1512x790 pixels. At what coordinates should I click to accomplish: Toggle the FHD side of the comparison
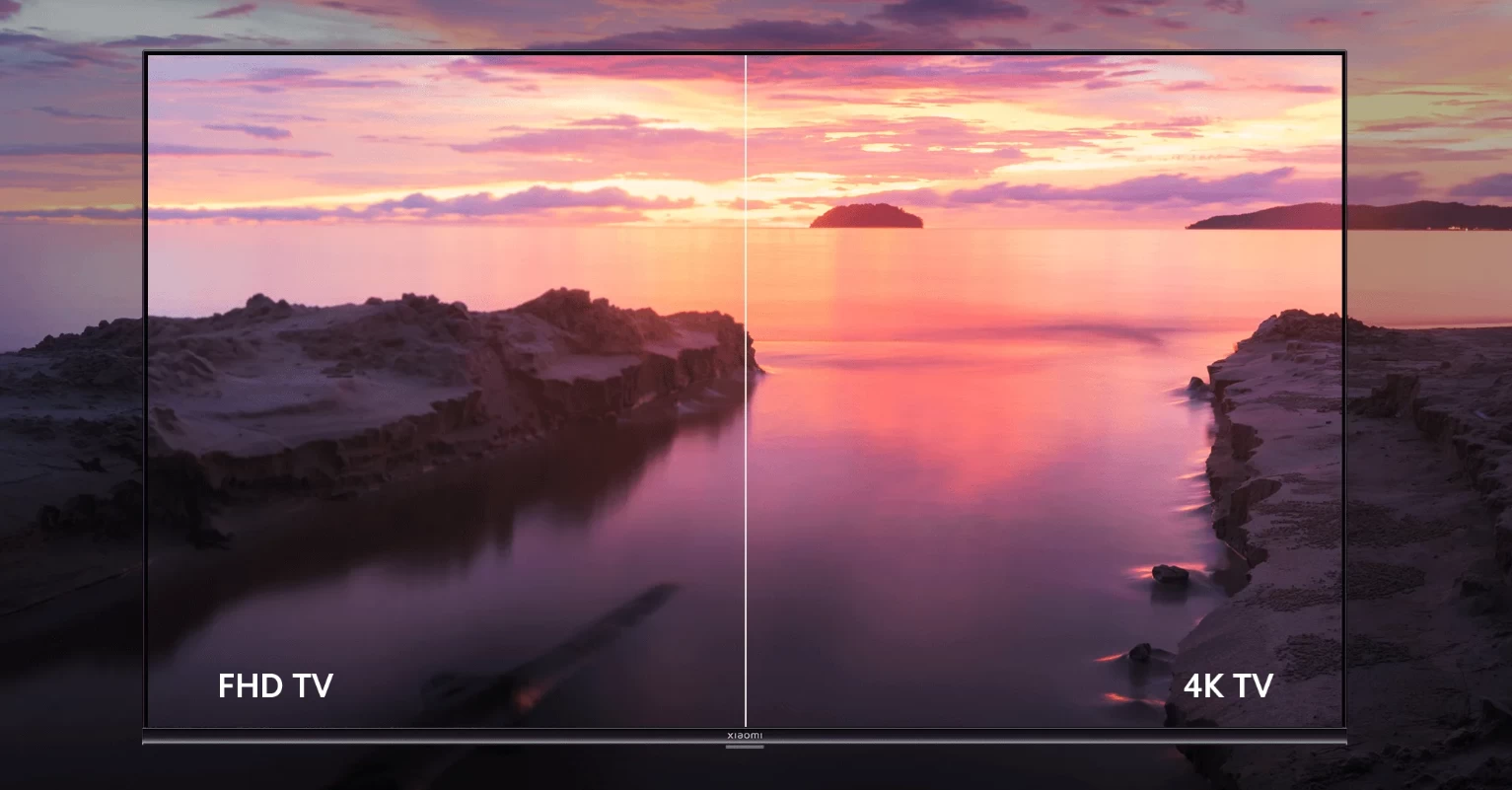[444, 395]
